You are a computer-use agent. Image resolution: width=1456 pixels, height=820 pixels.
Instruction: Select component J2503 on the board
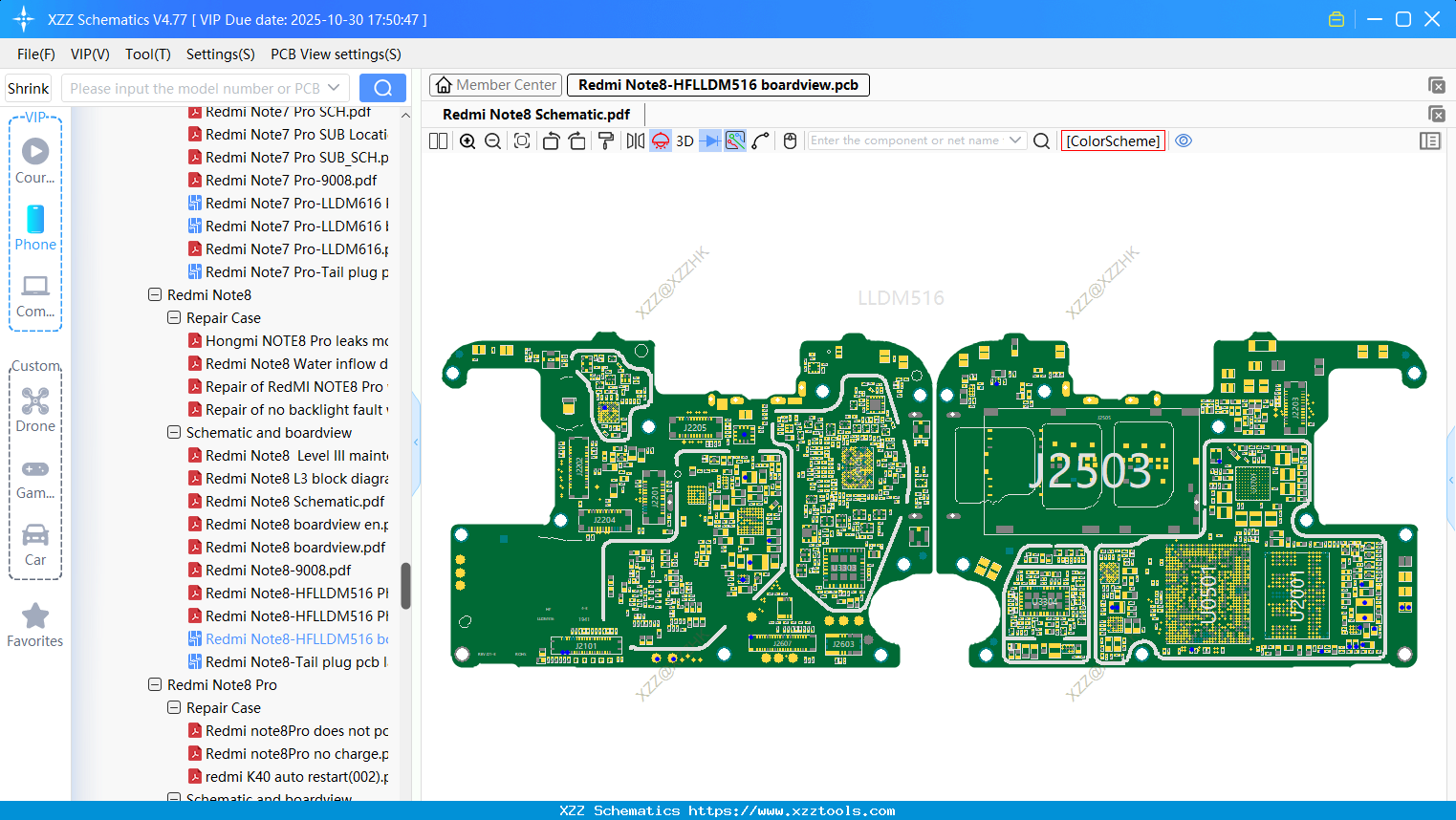tap(1091, 471)
